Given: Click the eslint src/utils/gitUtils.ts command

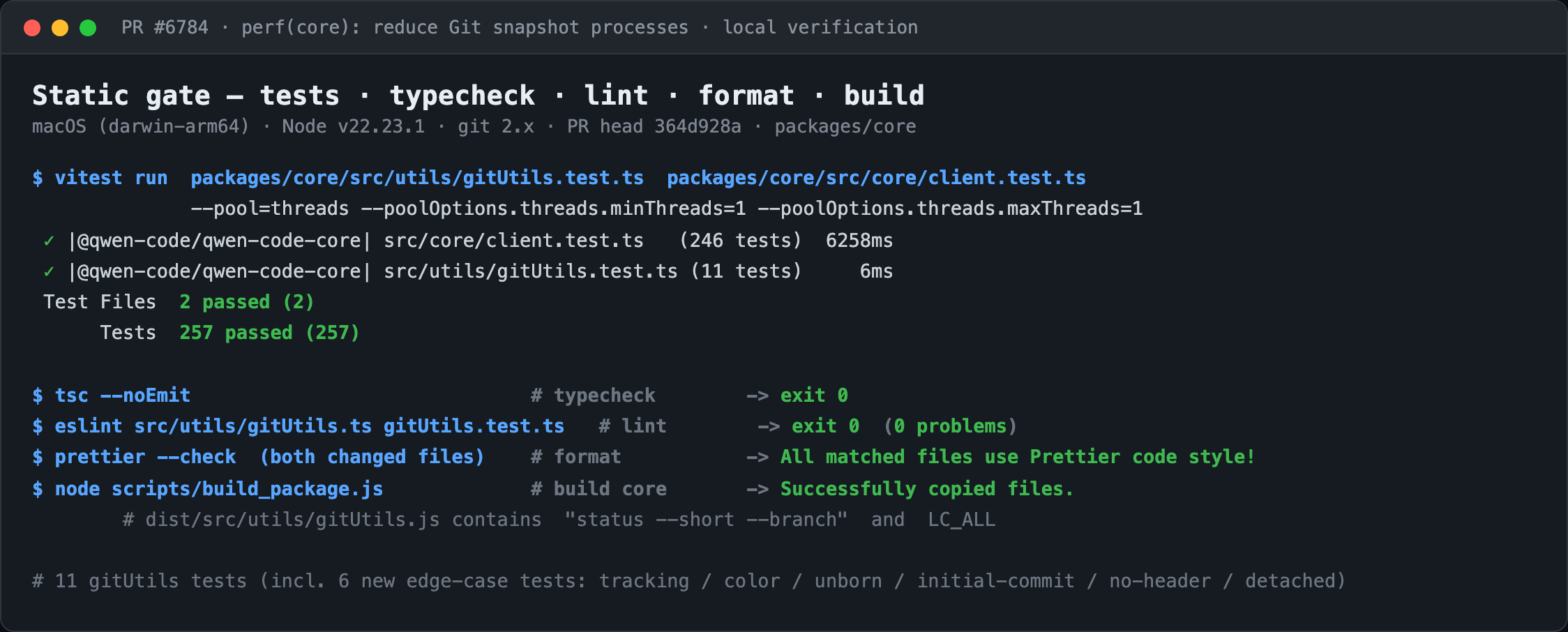Looking at the screenshot, I should [x=310, y=426].
